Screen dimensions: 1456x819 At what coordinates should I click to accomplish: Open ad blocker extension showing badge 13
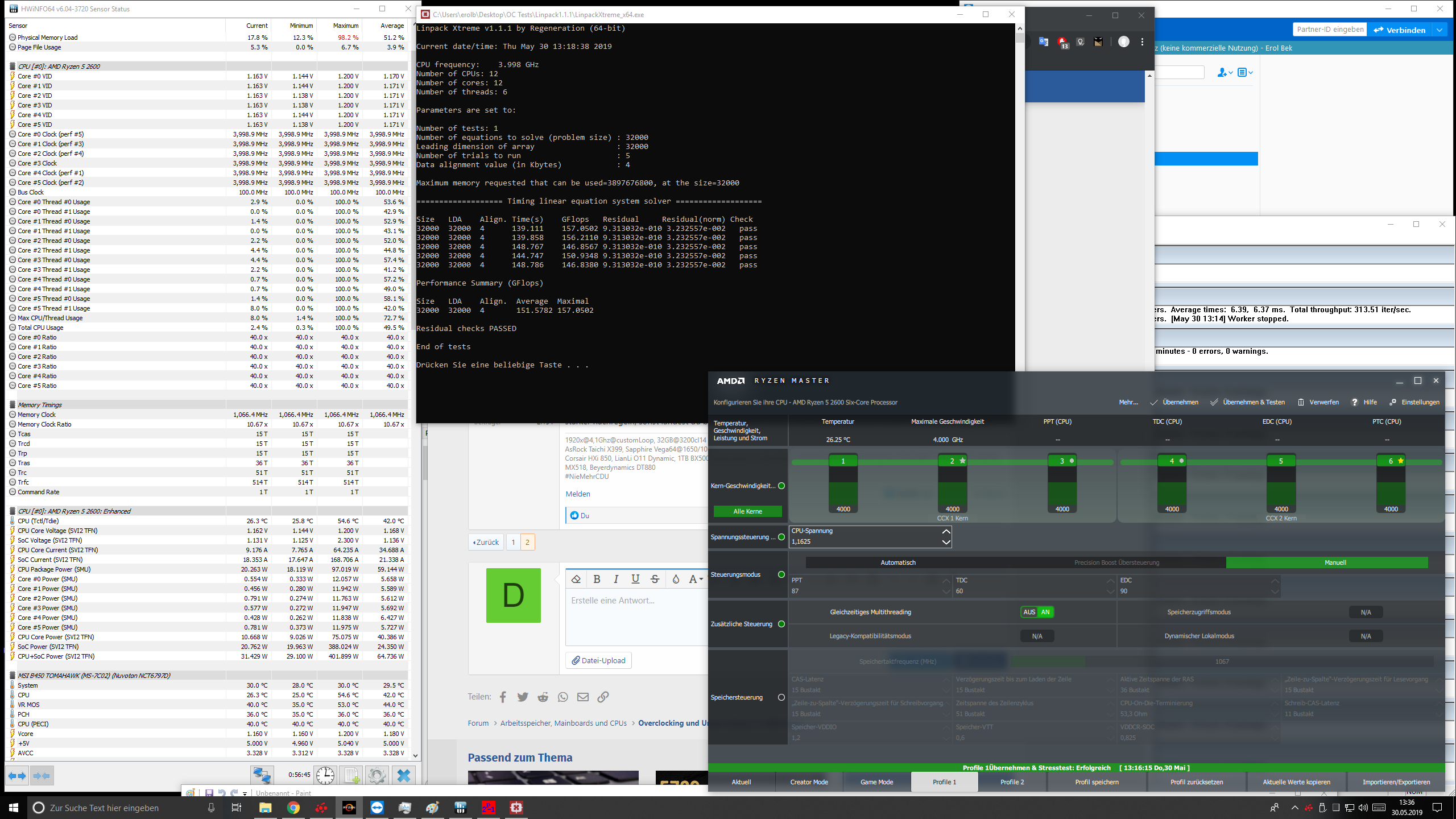1062,42
